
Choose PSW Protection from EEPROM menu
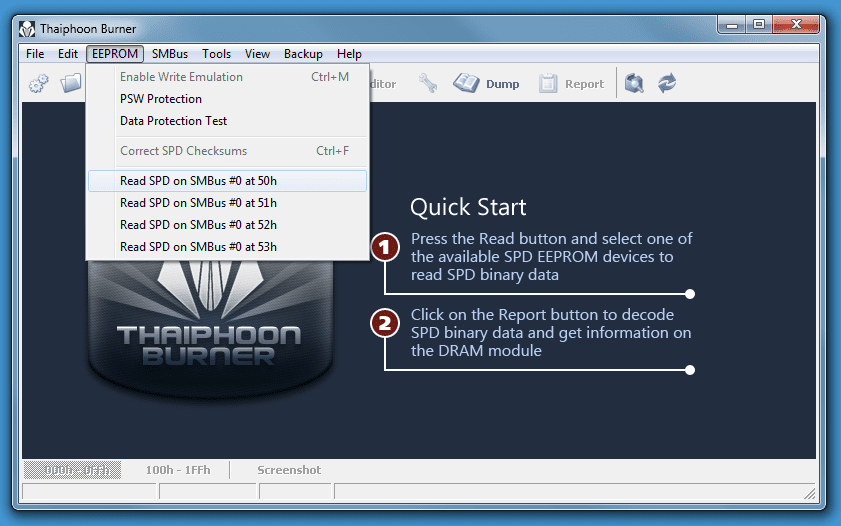coord(227,99)
